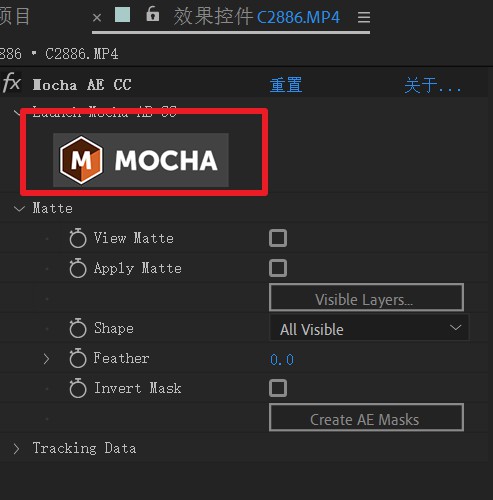The image size is (493, 500).
Task: Toggle the Feather keyframe stopwatch
Action: 78,358
